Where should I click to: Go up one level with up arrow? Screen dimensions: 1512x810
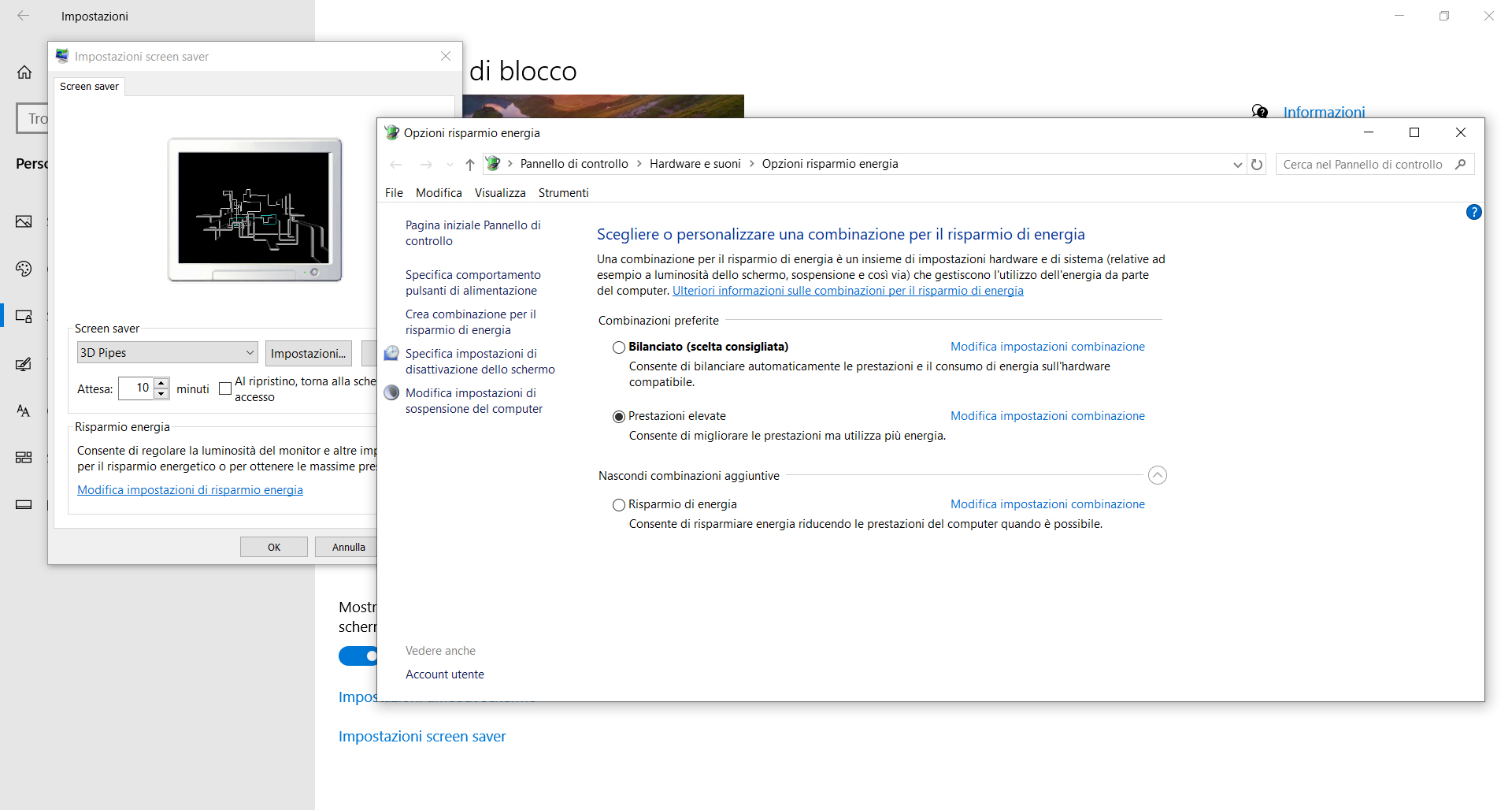click(470, 164)
